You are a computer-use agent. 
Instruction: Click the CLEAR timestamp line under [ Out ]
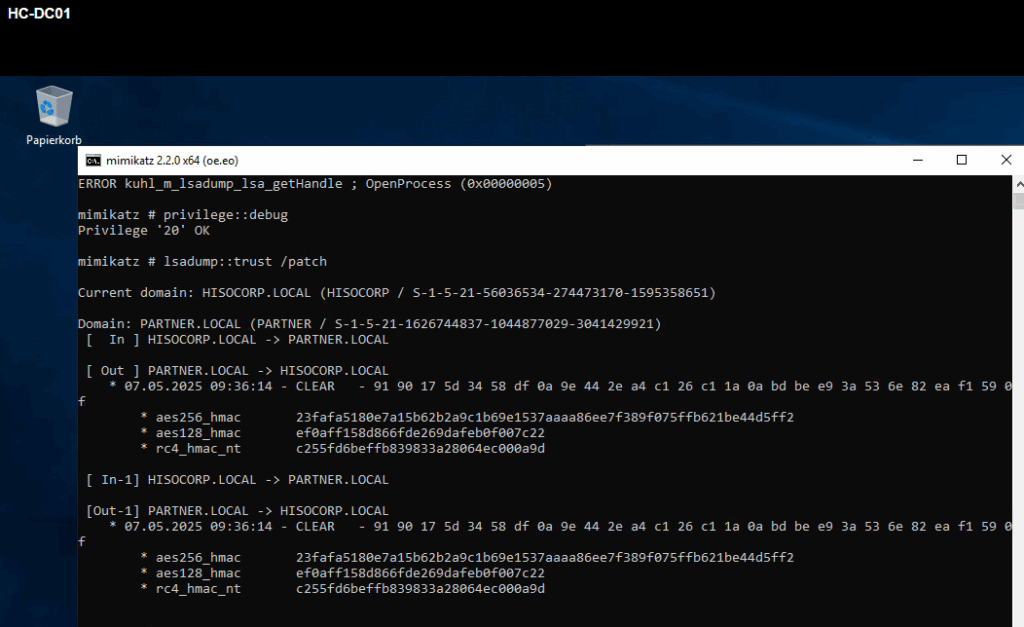[560, 387]
